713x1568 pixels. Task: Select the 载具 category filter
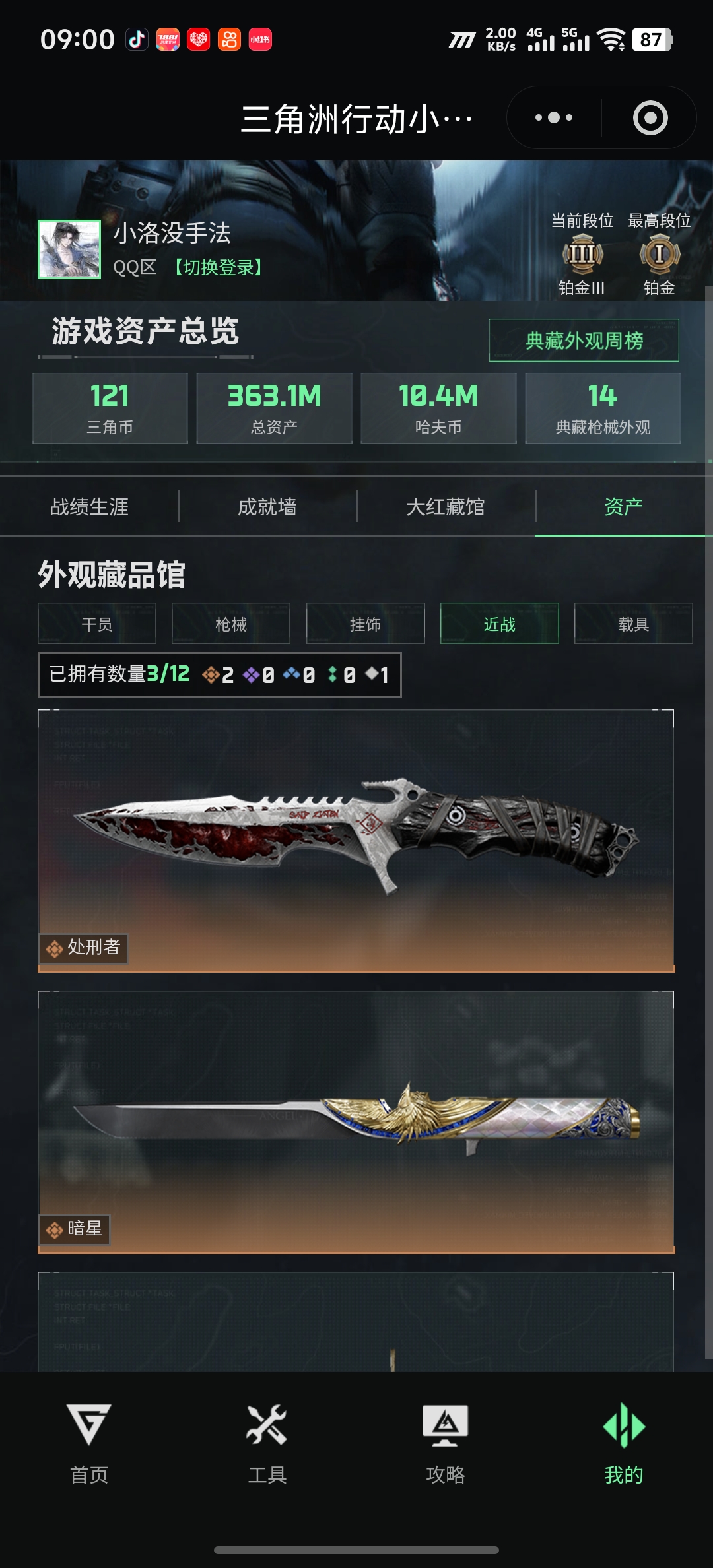tap(634, 624)
